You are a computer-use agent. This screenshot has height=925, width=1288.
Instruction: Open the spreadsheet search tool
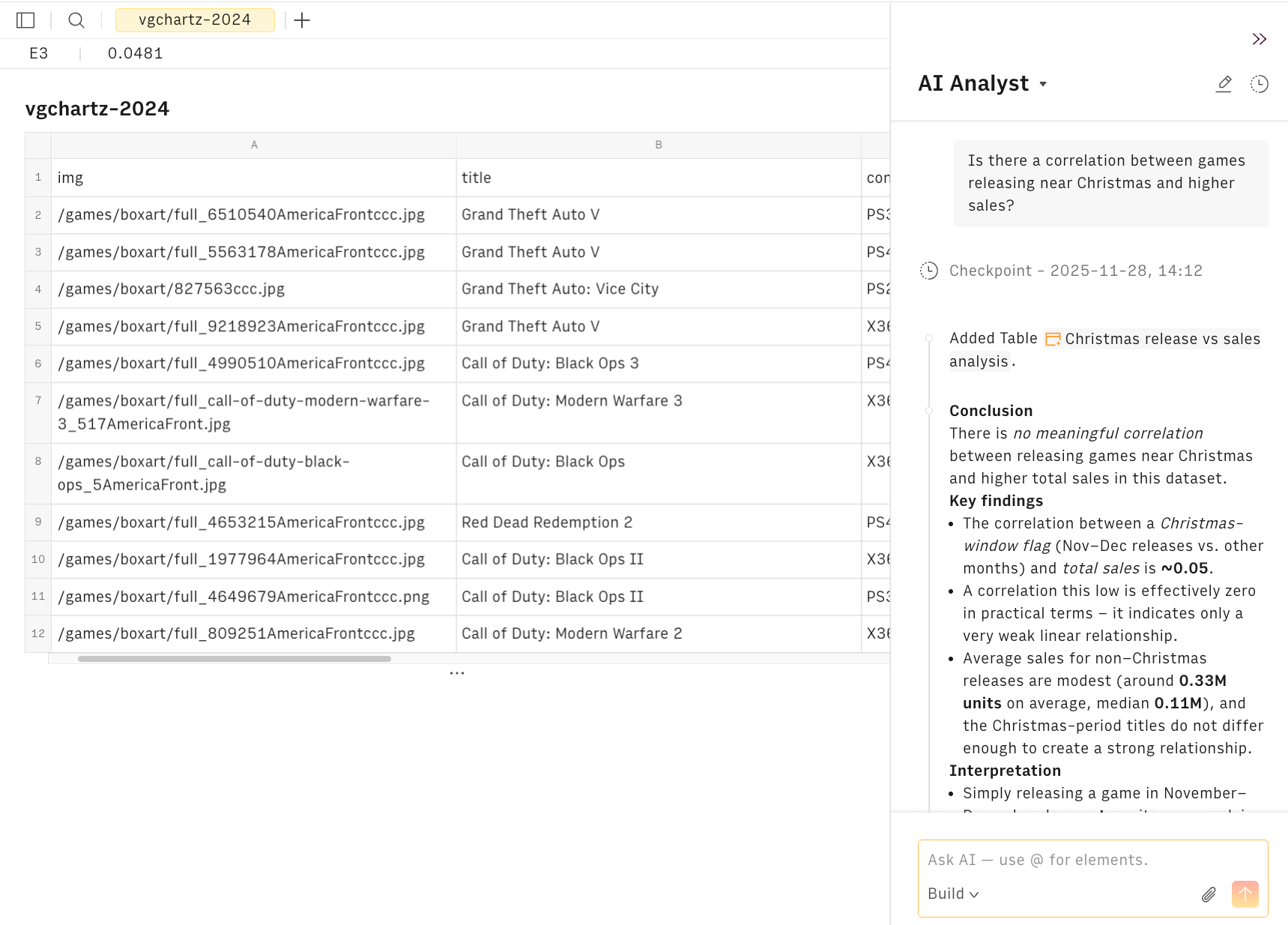[x=76, y=20]
